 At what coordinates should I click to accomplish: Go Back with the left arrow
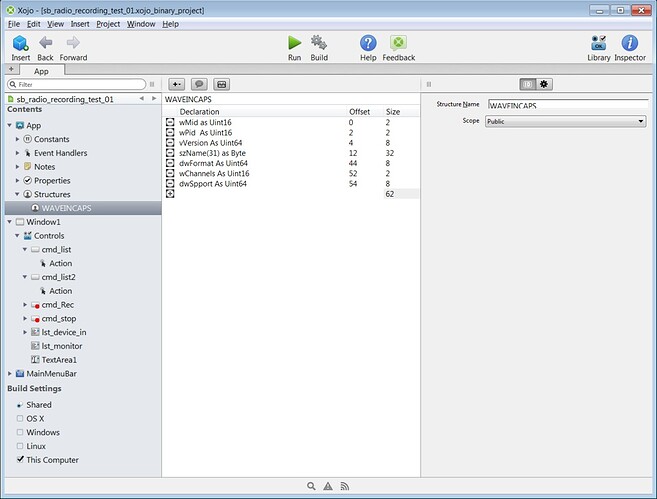point(45,43)
